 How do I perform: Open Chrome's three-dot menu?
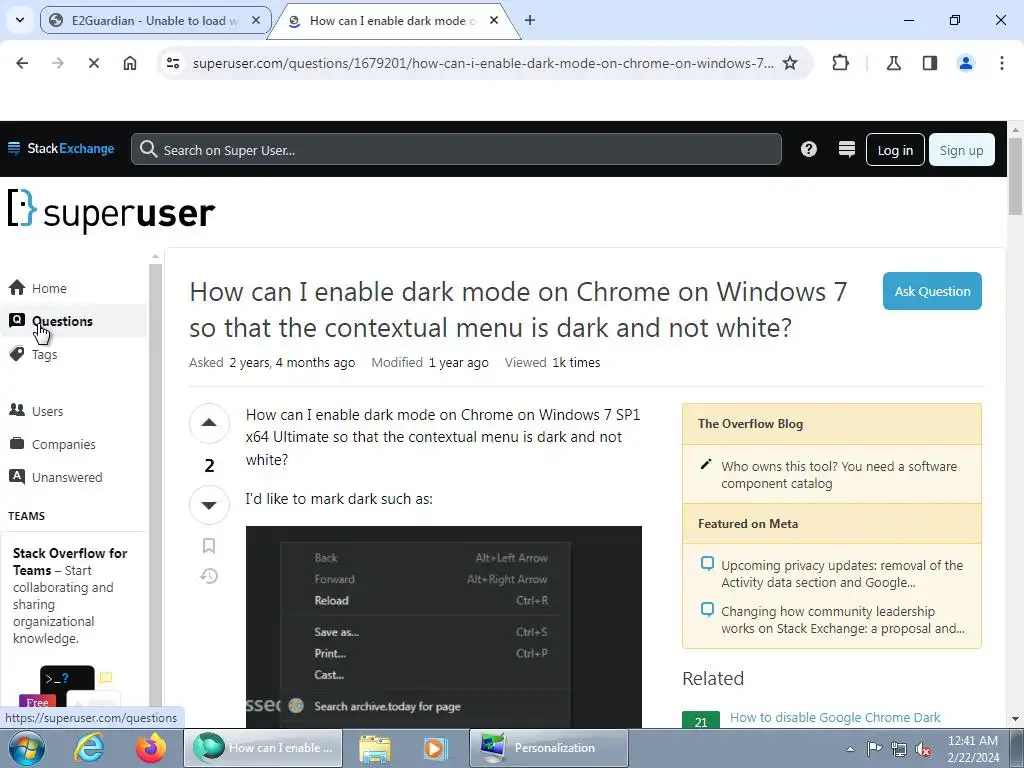click(x=1002, y=63)
